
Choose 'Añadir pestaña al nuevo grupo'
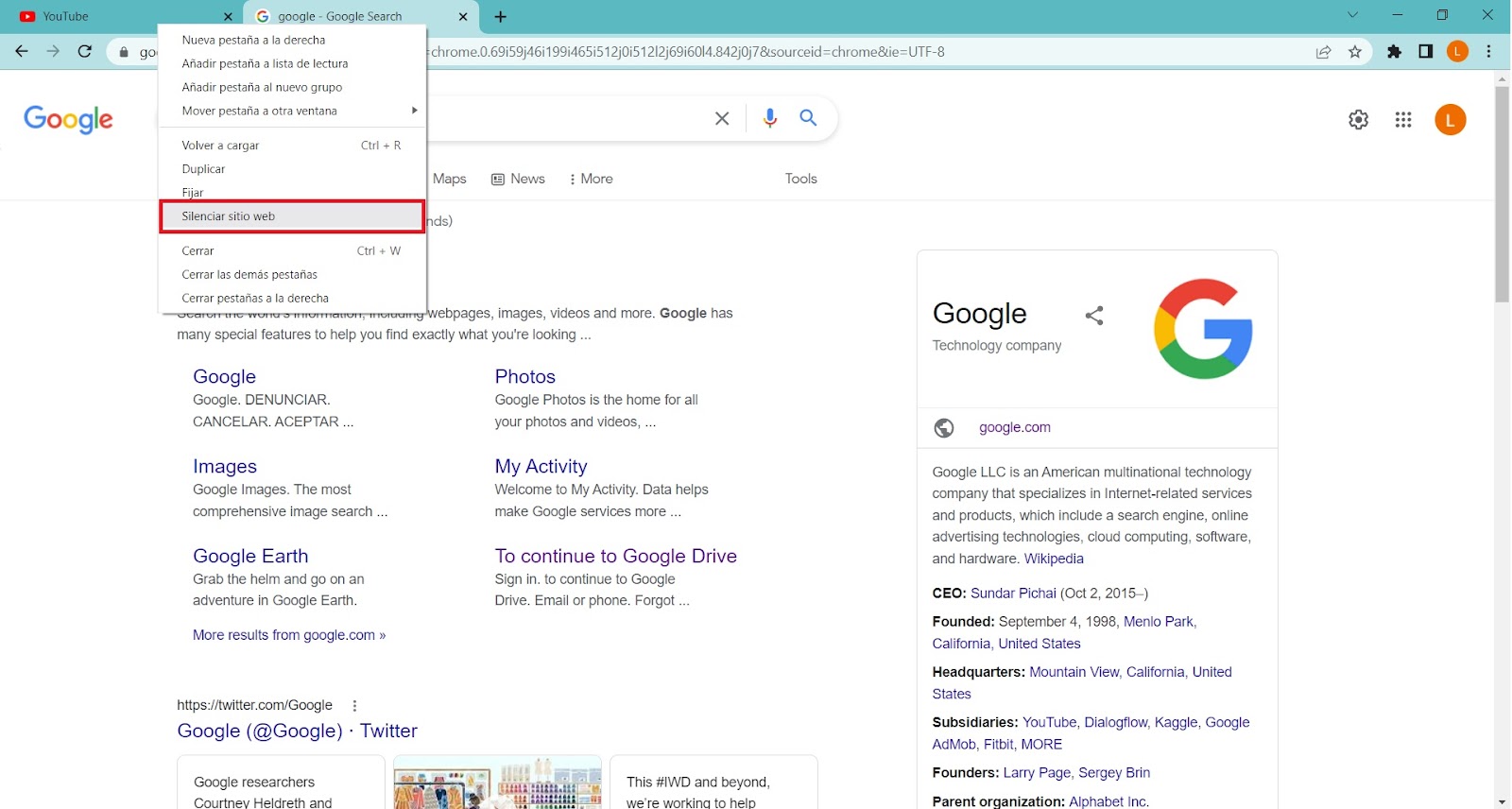point(292,87)
